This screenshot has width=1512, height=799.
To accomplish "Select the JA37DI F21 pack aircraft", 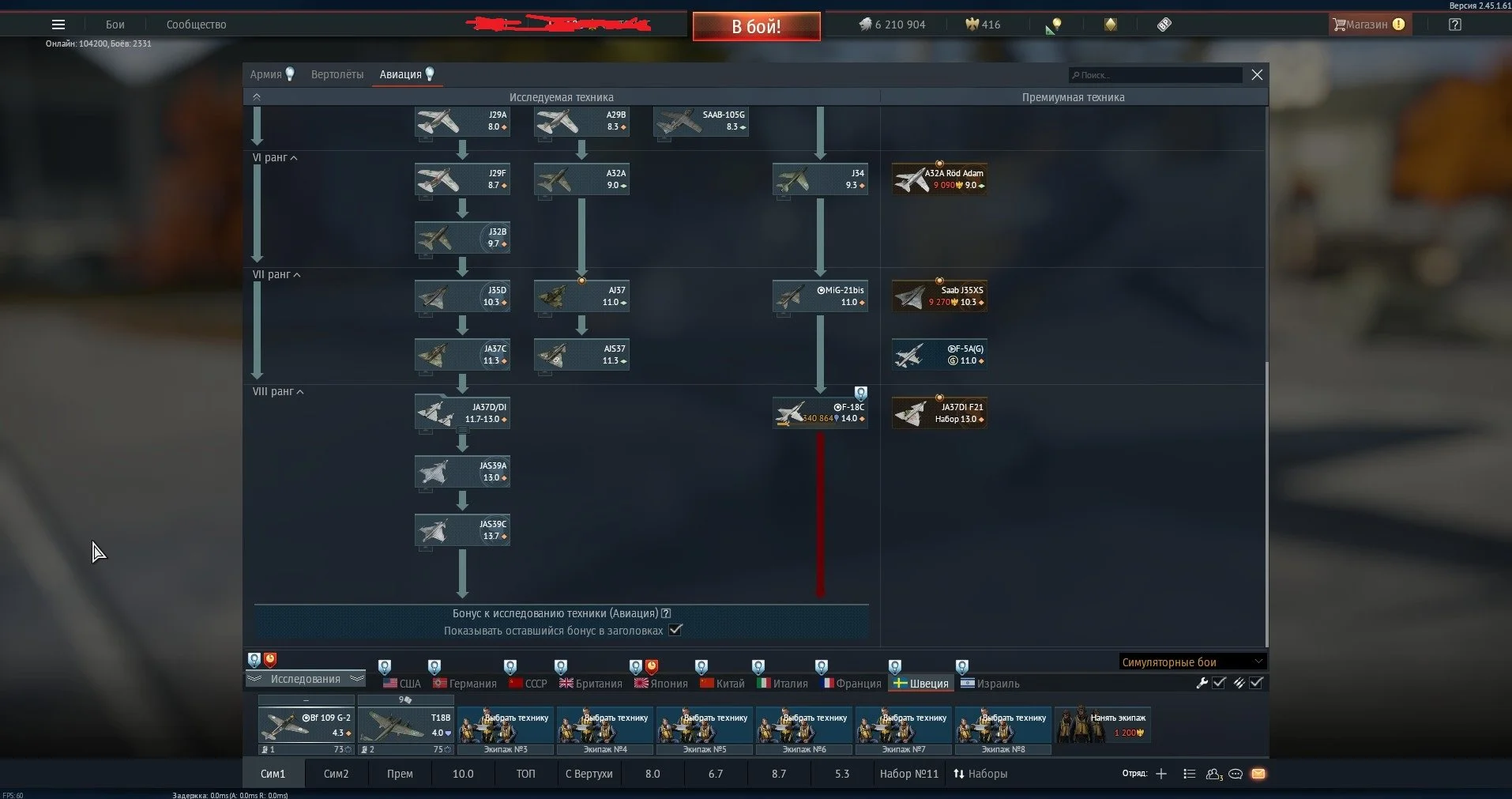I will 939,413.
